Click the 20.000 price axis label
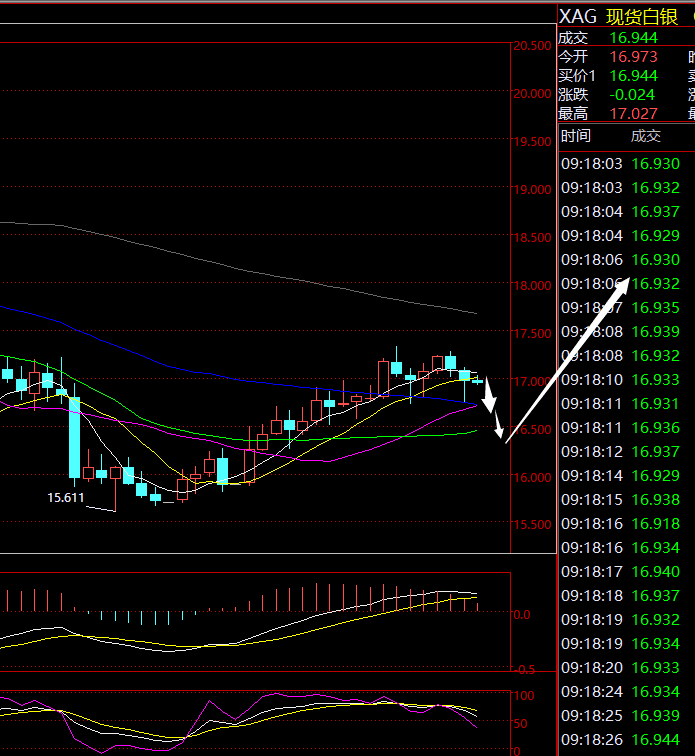 532,94
